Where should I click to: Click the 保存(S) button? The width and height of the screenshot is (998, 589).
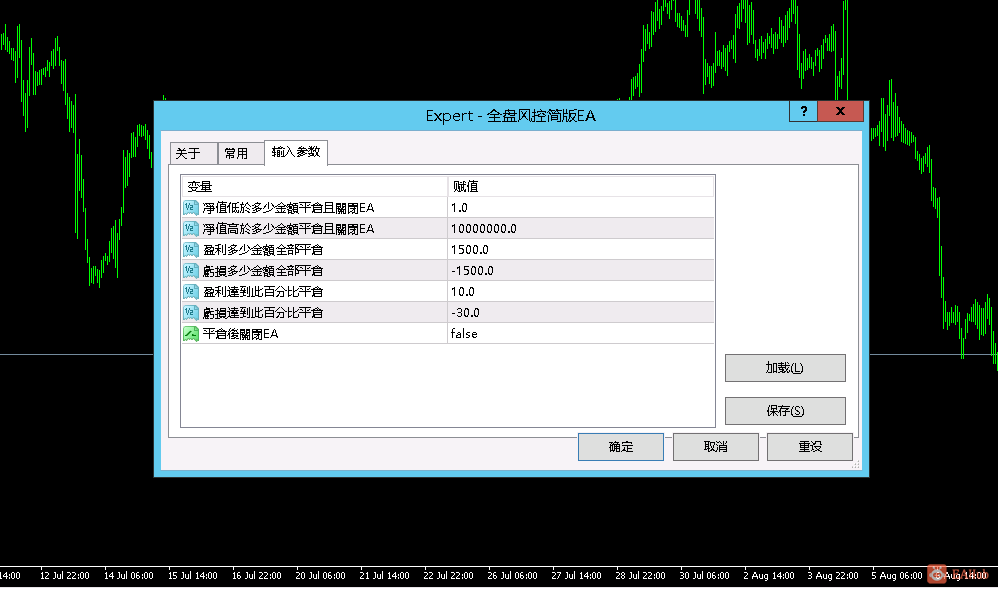[x=785, y=411]
